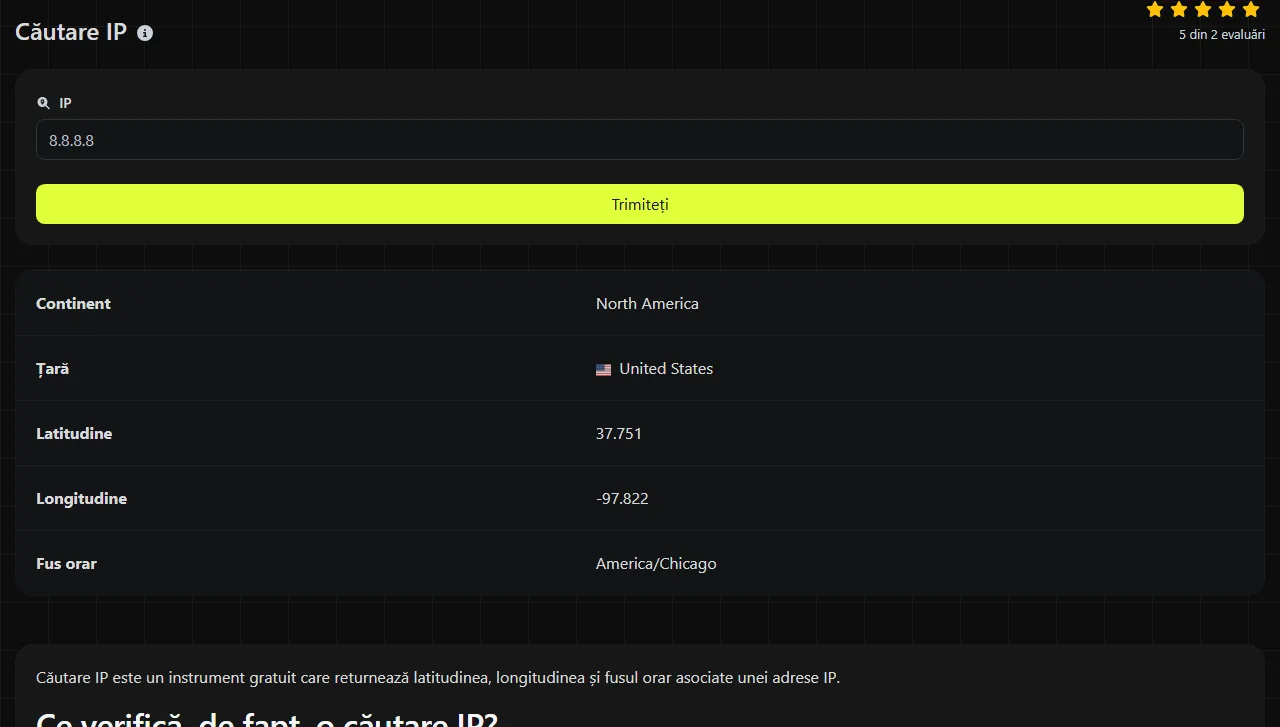
Task: Click the "Fus orar" row label
Action: [x=66, y=564]
